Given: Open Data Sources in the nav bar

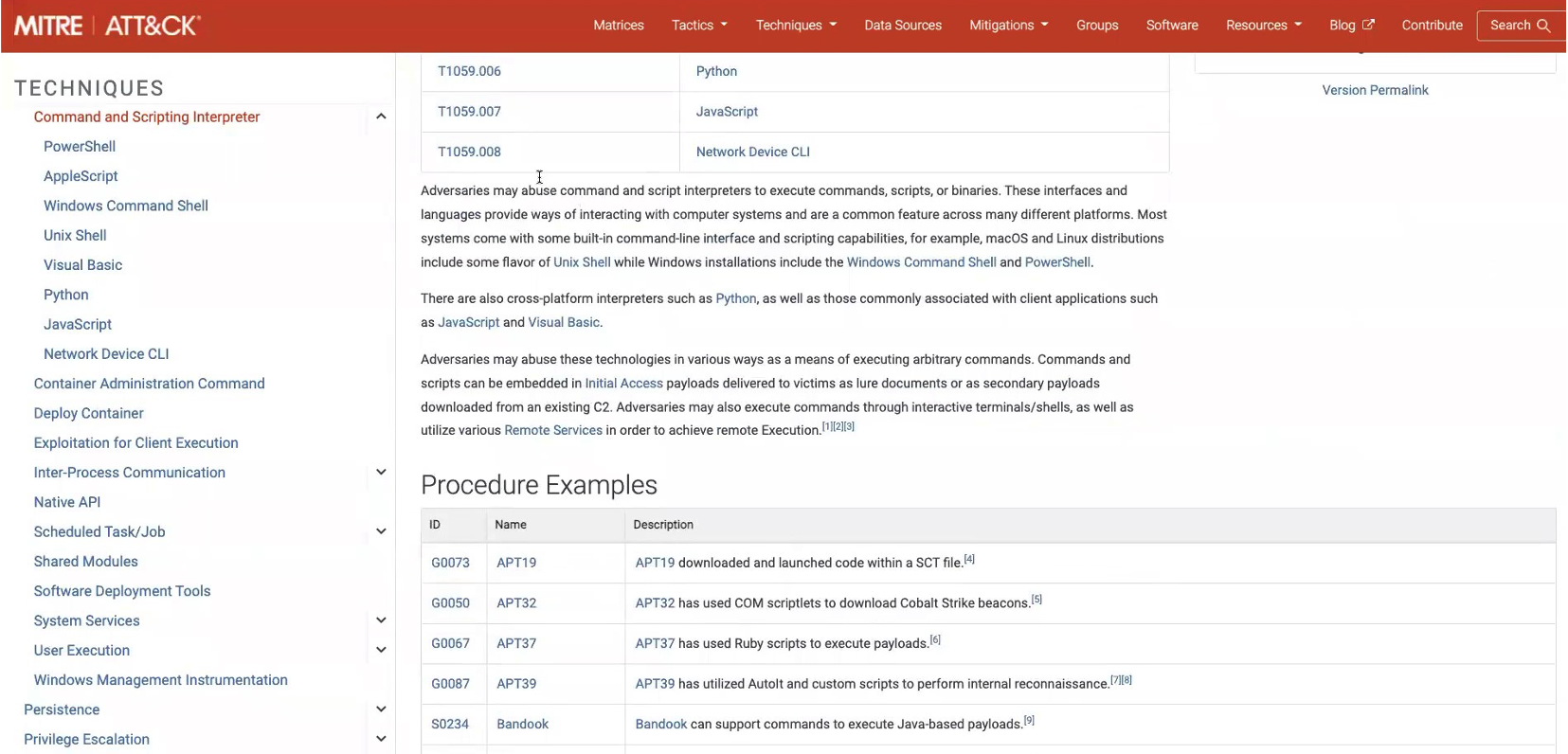Looking at the screenshot, I should [x=903, y=26].
